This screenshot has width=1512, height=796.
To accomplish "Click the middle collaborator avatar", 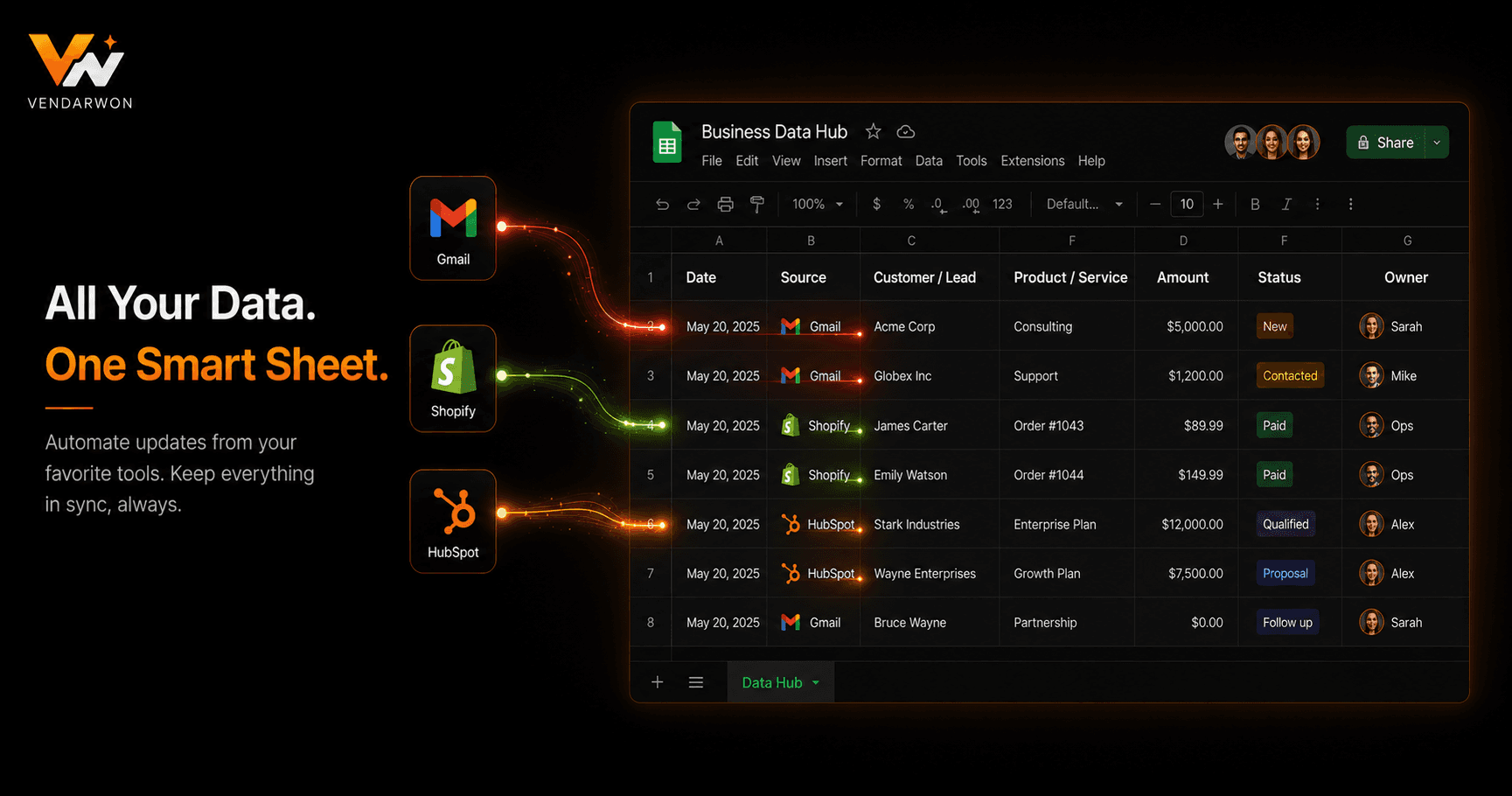I will click(x=1272, y=142).
